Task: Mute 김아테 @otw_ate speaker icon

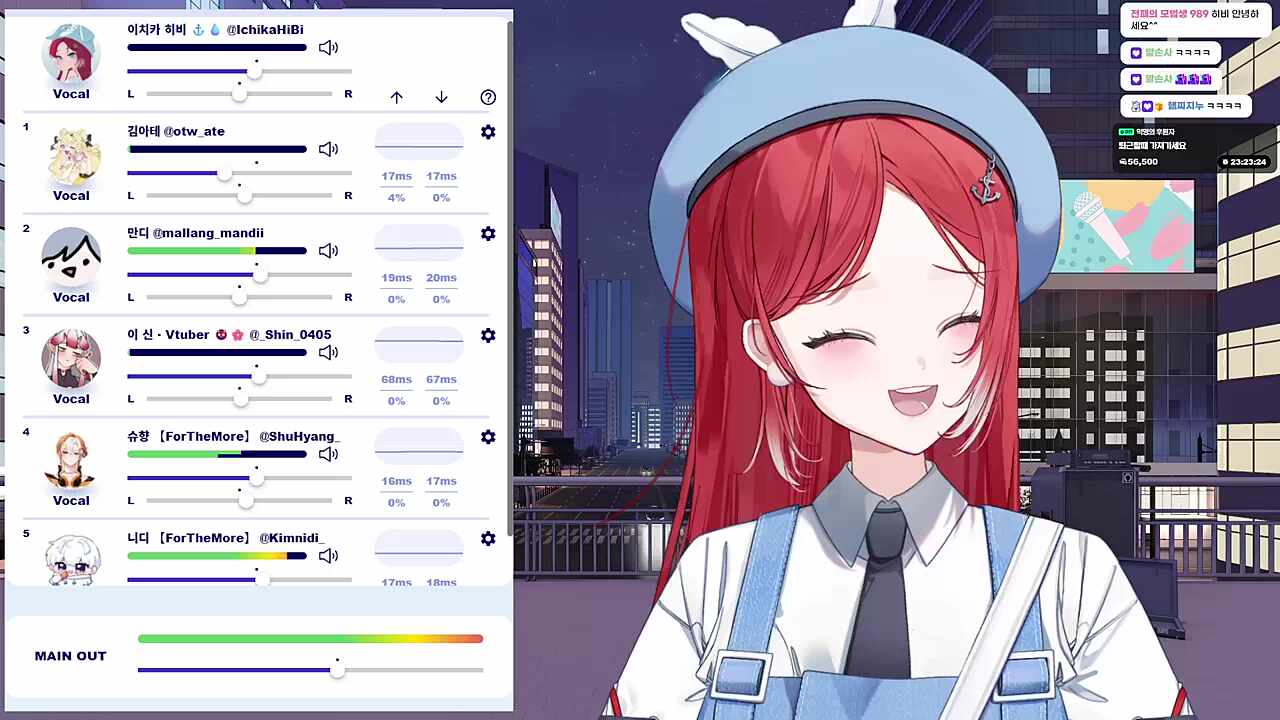Action: [328, 149]
